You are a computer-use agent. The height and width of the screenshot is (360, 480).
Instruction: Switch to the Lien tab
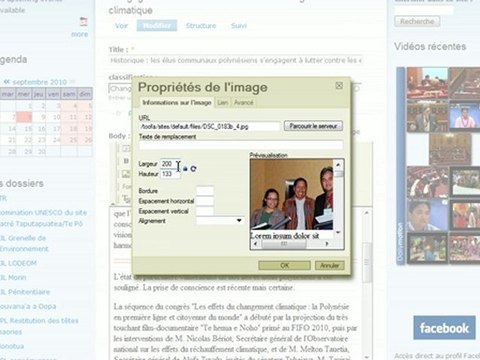(x=223, y=103)
